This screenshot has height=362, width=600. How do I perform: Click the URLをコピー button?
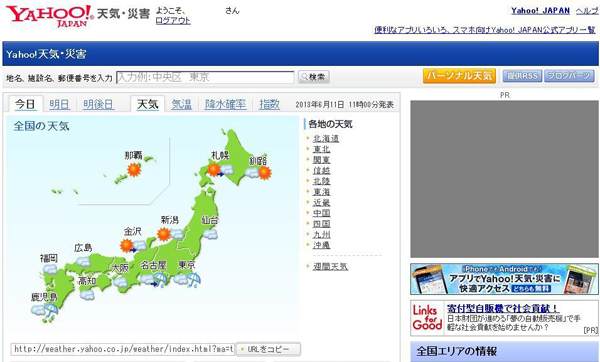tap(268, 349)
